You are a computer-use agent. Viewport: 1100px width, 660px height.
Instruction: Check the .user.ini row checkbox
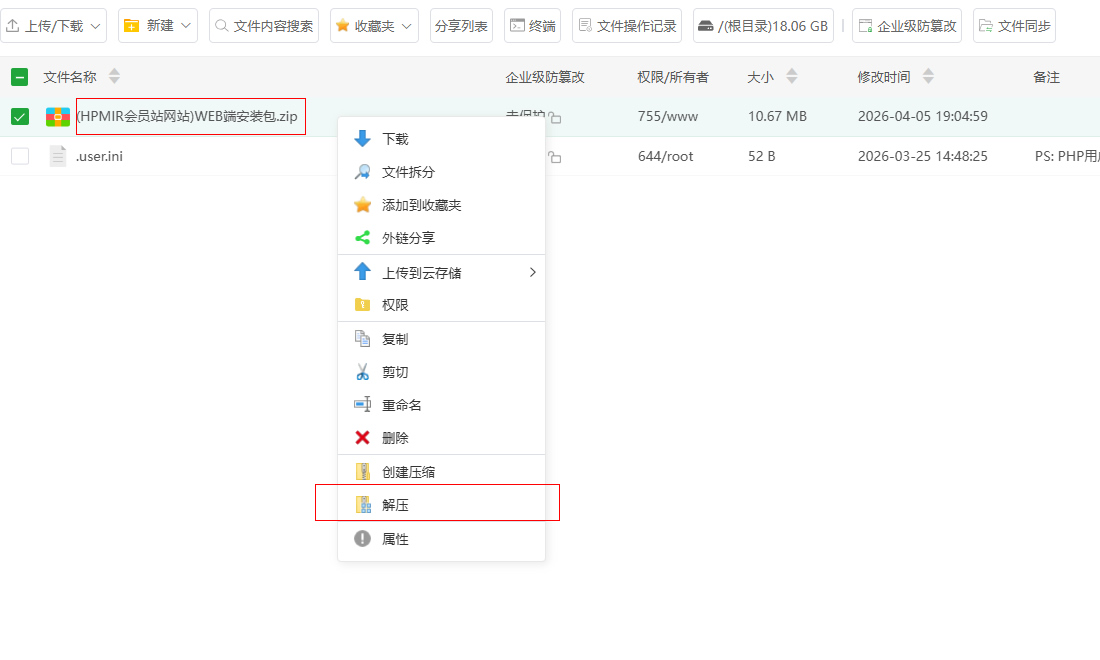pos(20,156)
